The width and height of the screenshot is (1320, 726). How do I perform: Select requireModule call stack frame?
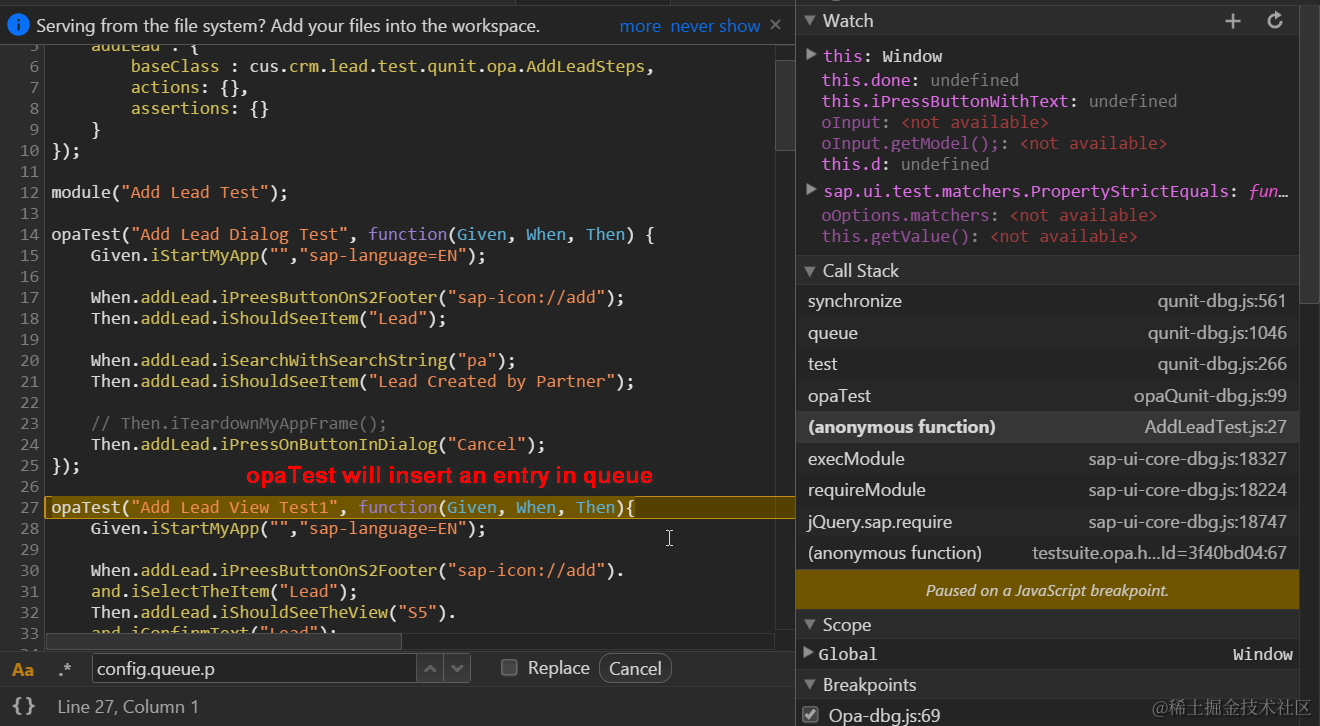[x=1047, y=490]
